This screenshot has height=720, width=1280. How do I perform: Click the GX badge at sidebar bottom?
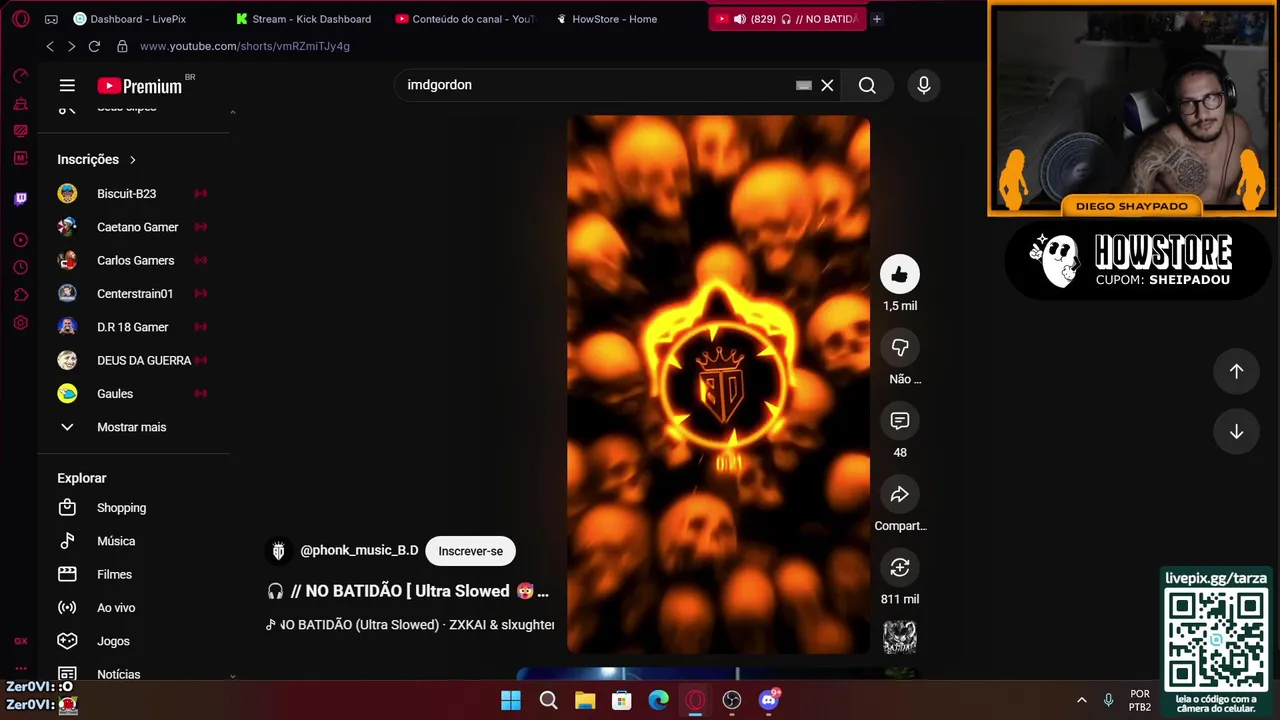20,641
